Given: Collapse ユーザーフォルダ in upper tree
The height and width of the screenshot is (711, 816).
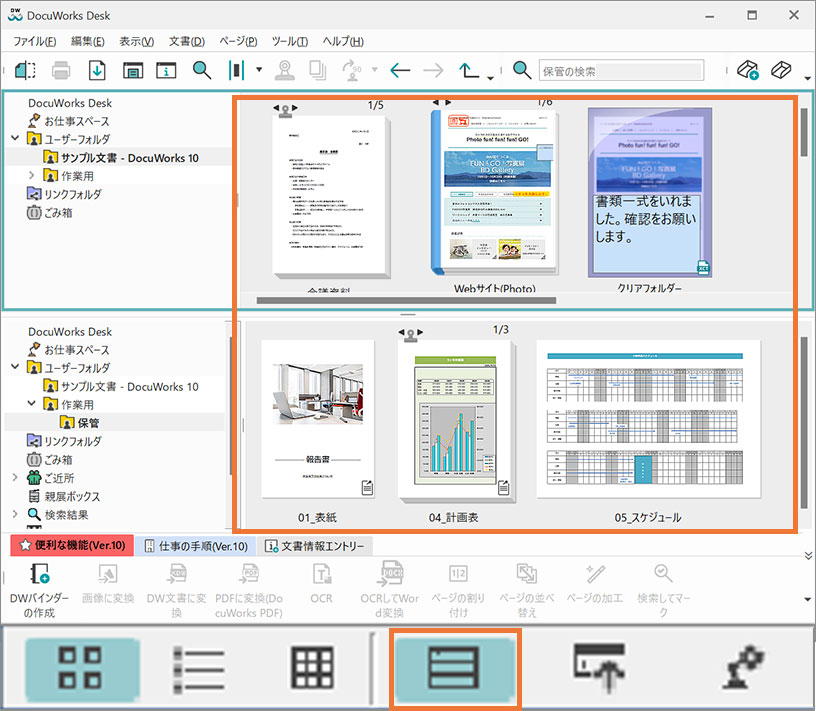Looking at the screenshot, I should point(15,138).
